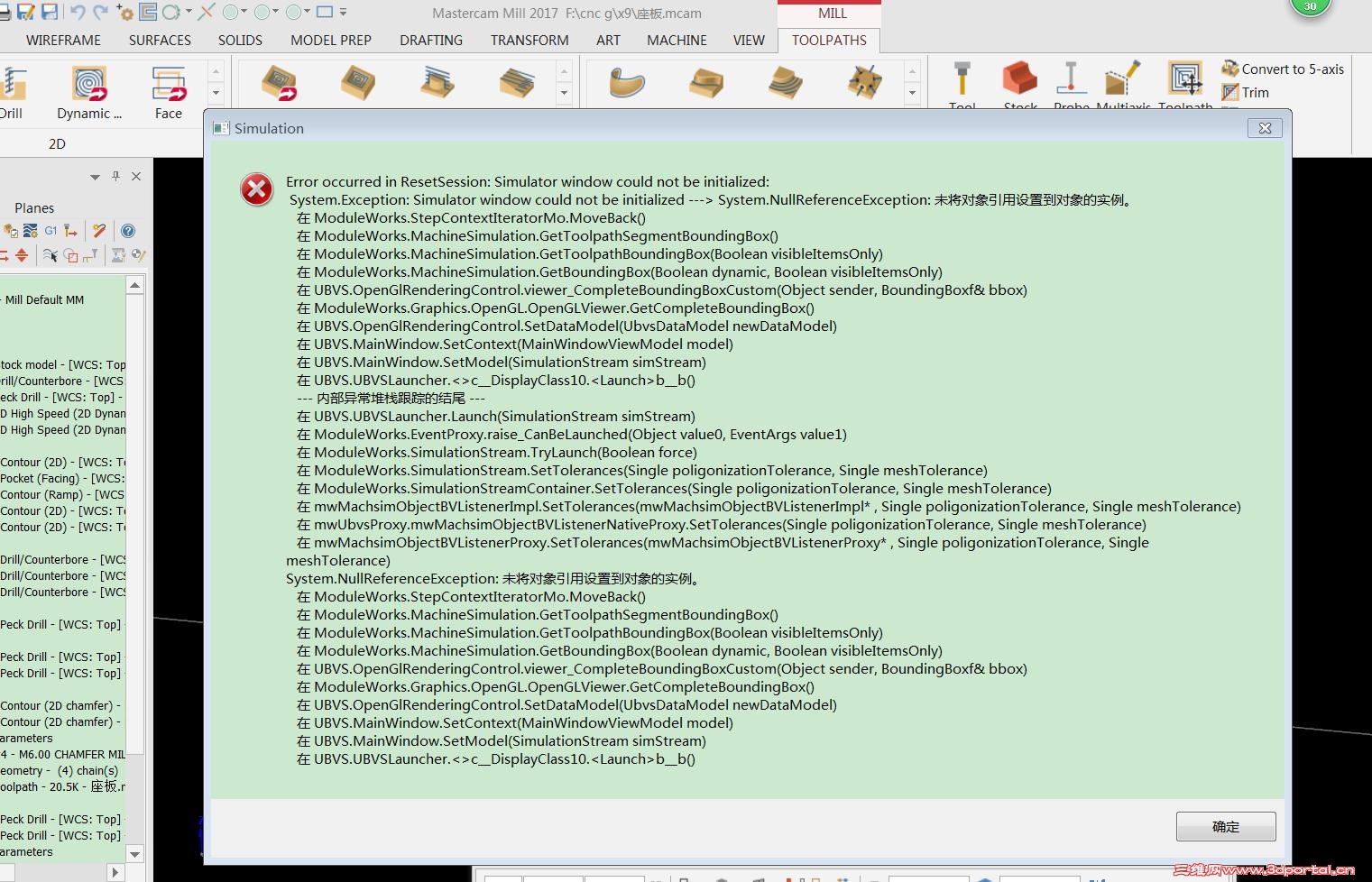Click the curve multiaxis toolpath icon
The image size is (1372, 882).
[627, 83]
